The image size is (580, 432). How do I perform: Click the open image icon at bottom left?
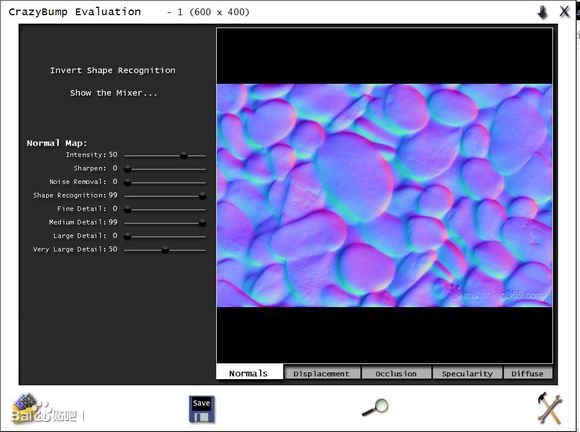point(26,407)
